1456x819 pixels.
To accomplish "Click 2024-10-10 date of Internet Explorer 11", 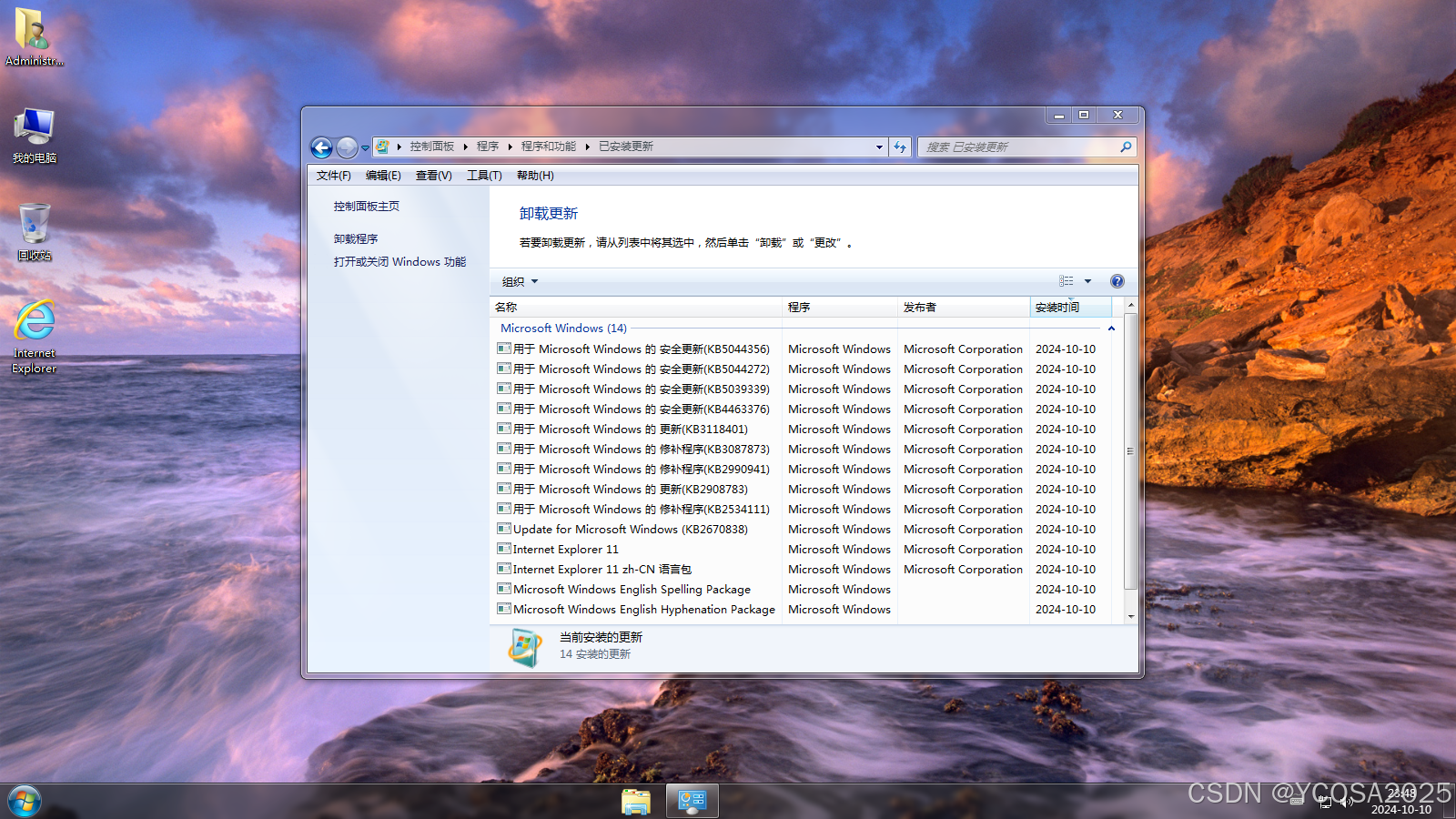I will point(1066,550).
